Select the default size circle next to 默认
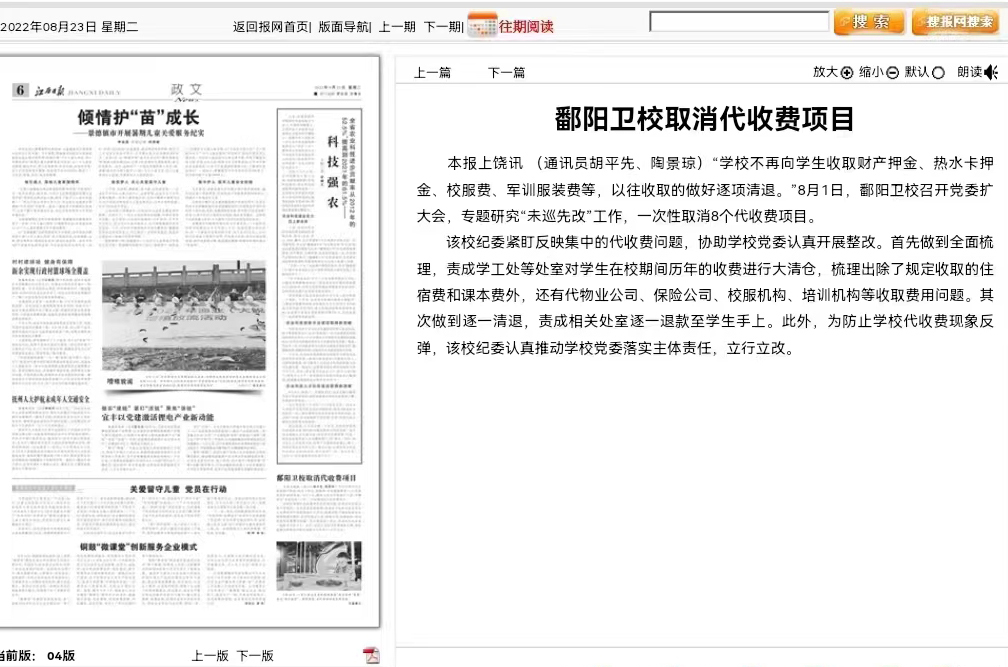The image size is (1008, 667). [x=938, y=73]
